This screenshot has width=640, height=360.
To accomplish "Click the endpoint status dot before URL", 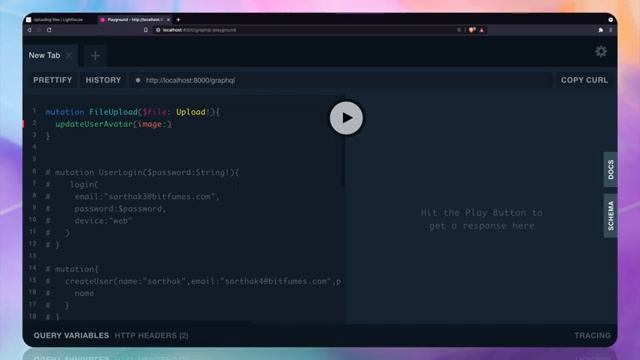I will pyautogui.click(x=138, y=80).
